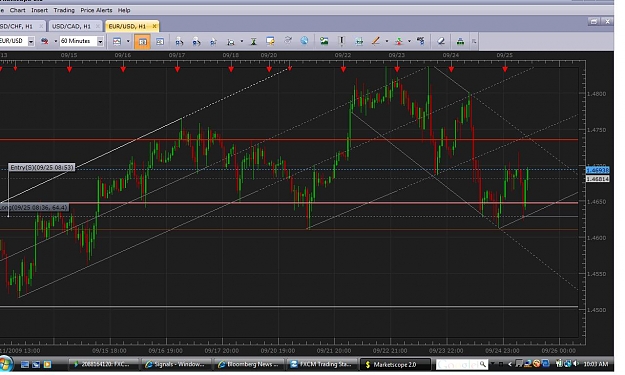The image size is (625, 375).
Task: Click the 1.4800 price axis label
Action: tap(596, 94)
